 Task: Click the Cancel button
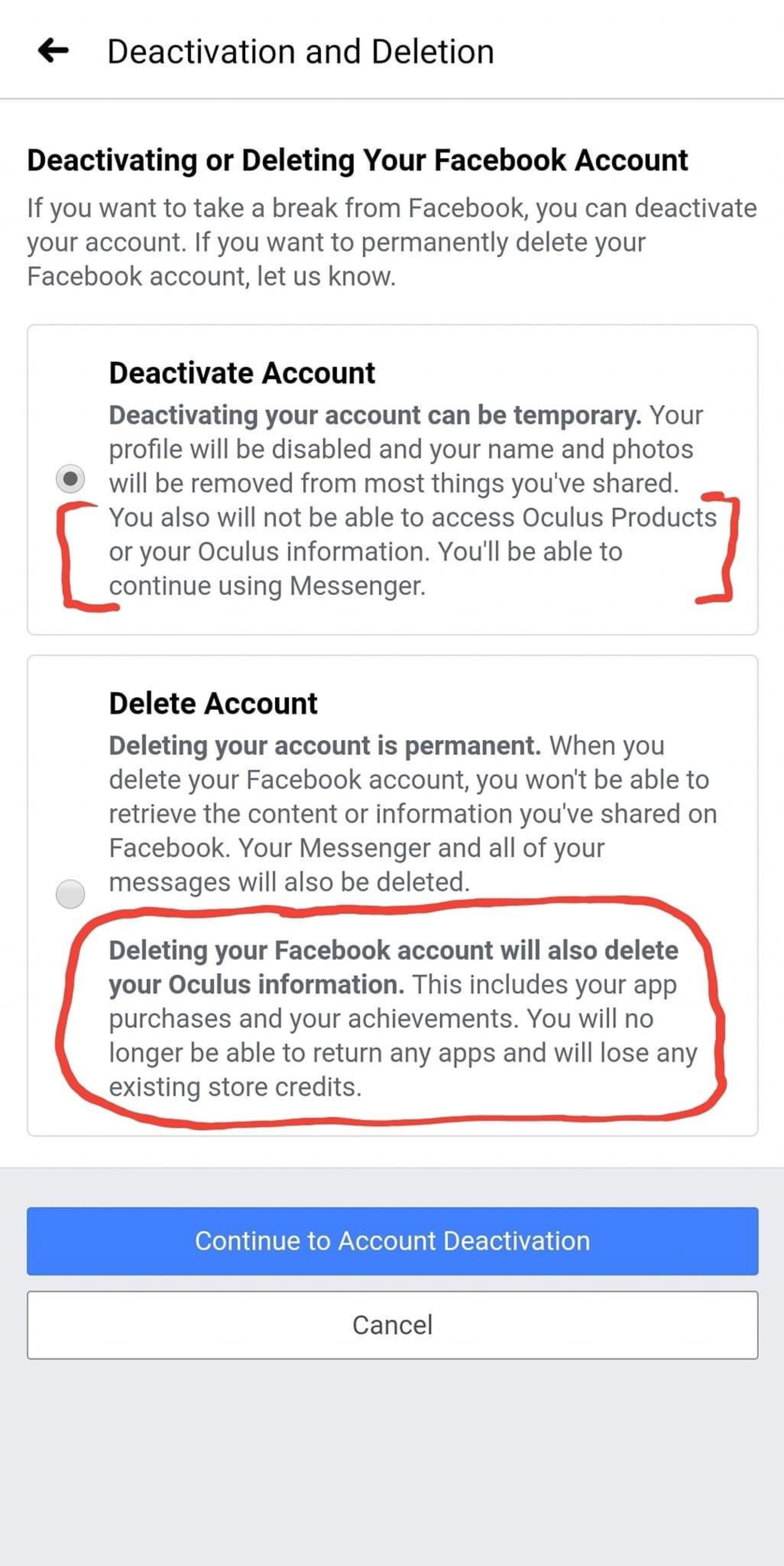(x=392, y=1325)
